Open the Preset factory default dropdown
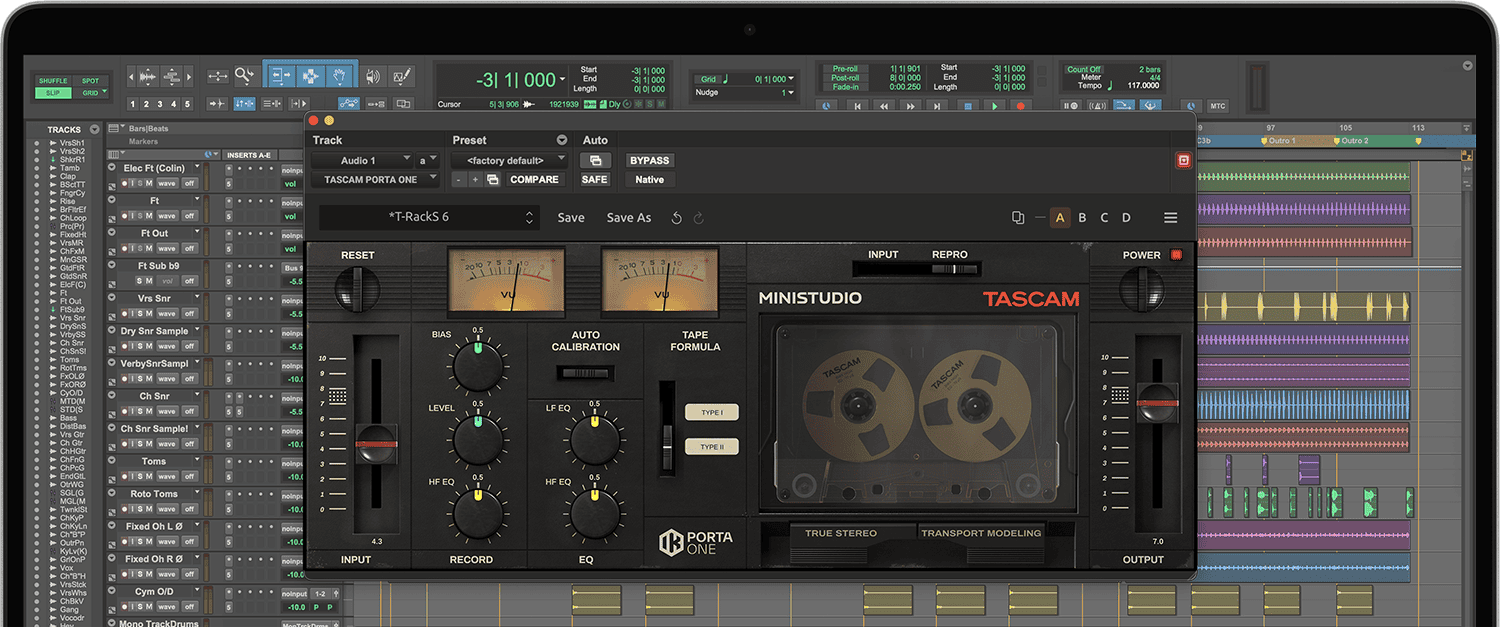Image resolution: width=1500 pixels, height=627 pixels. pos(508,160)
